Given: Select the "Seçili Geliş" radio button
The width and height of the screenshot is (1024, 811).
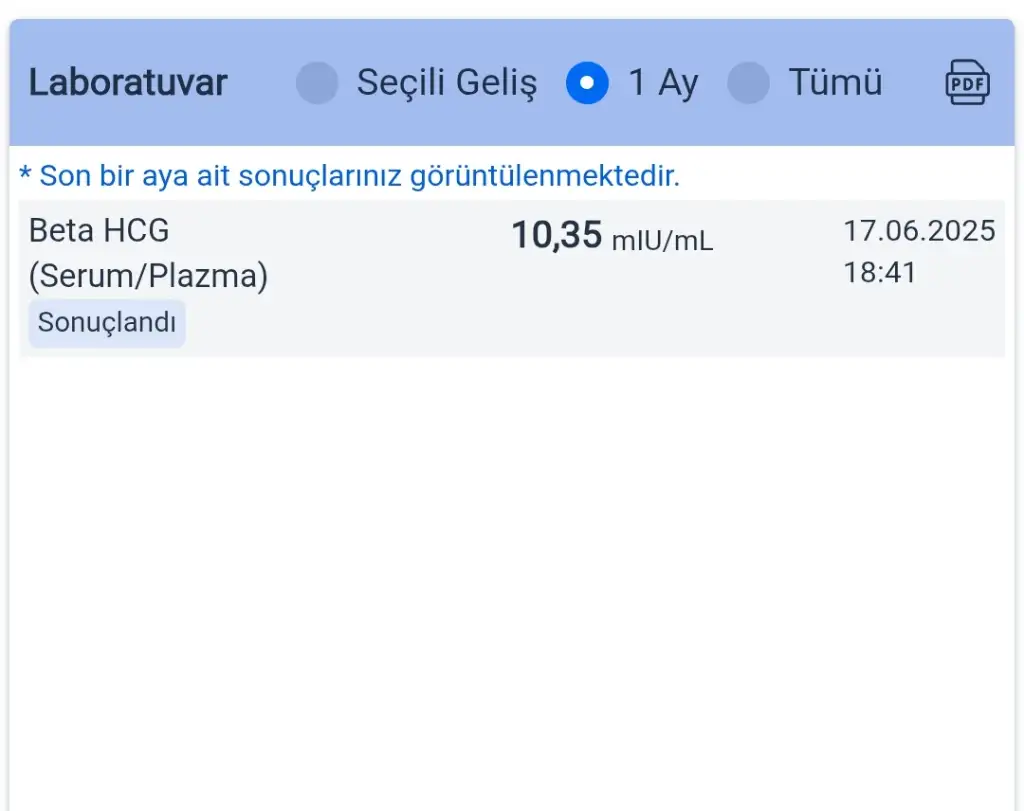Looking at the screenshot, I should (x=317, y=83).
